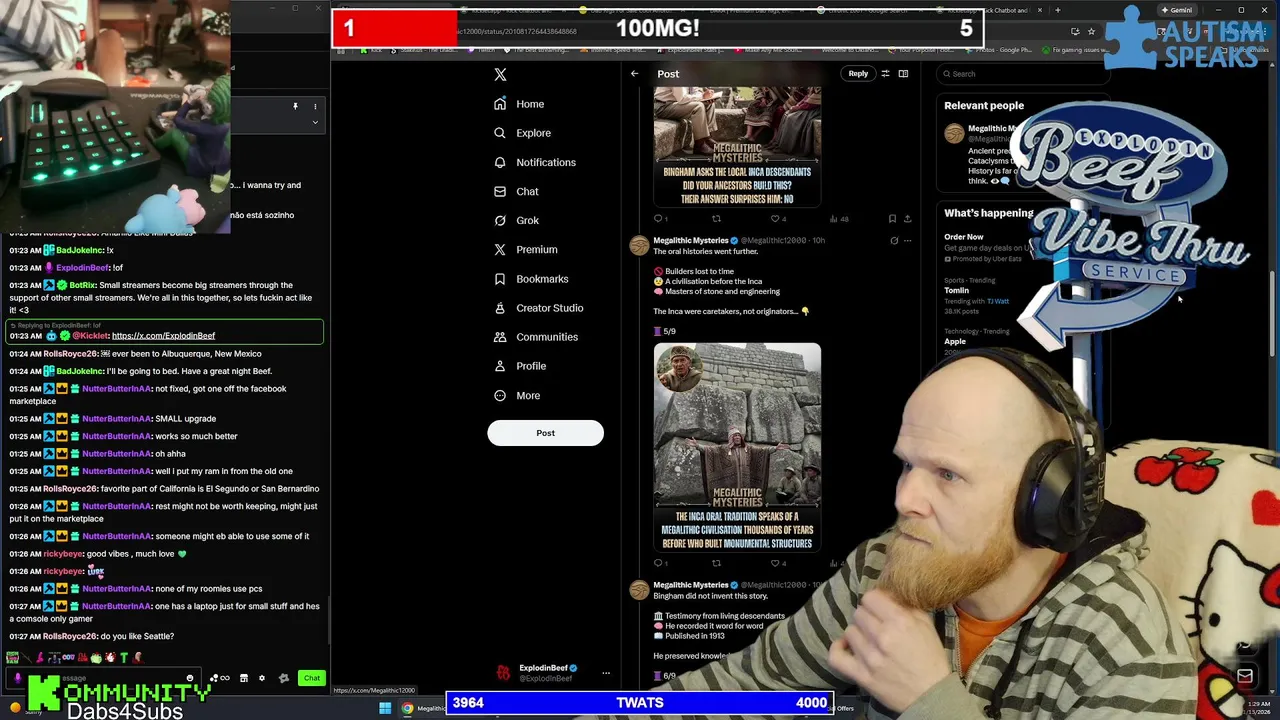Viewport: 1280px width, 720px height.
Task: Open the Inca oral tradition image
Action: click(737, 447)
